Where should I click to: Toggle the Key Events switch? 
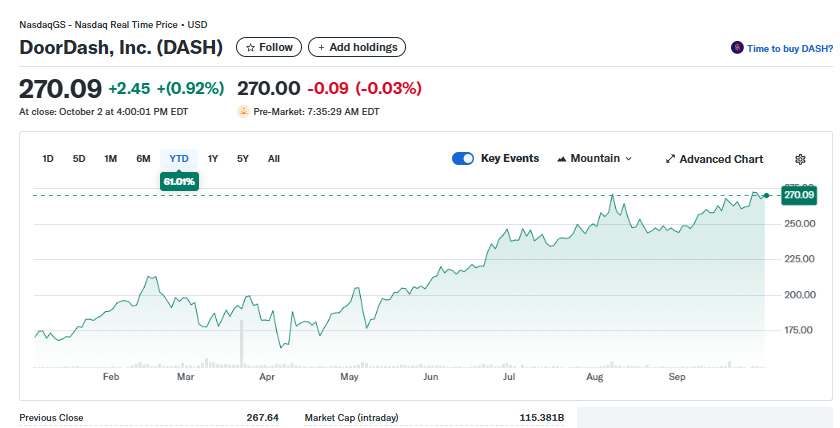click(463, 158)
